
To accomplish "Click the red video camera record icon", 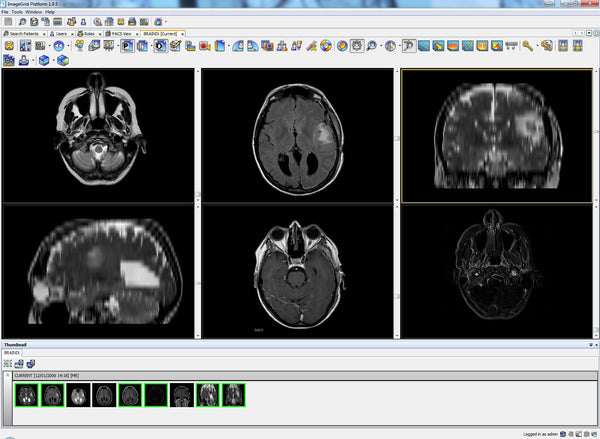I will click(204, 46).
